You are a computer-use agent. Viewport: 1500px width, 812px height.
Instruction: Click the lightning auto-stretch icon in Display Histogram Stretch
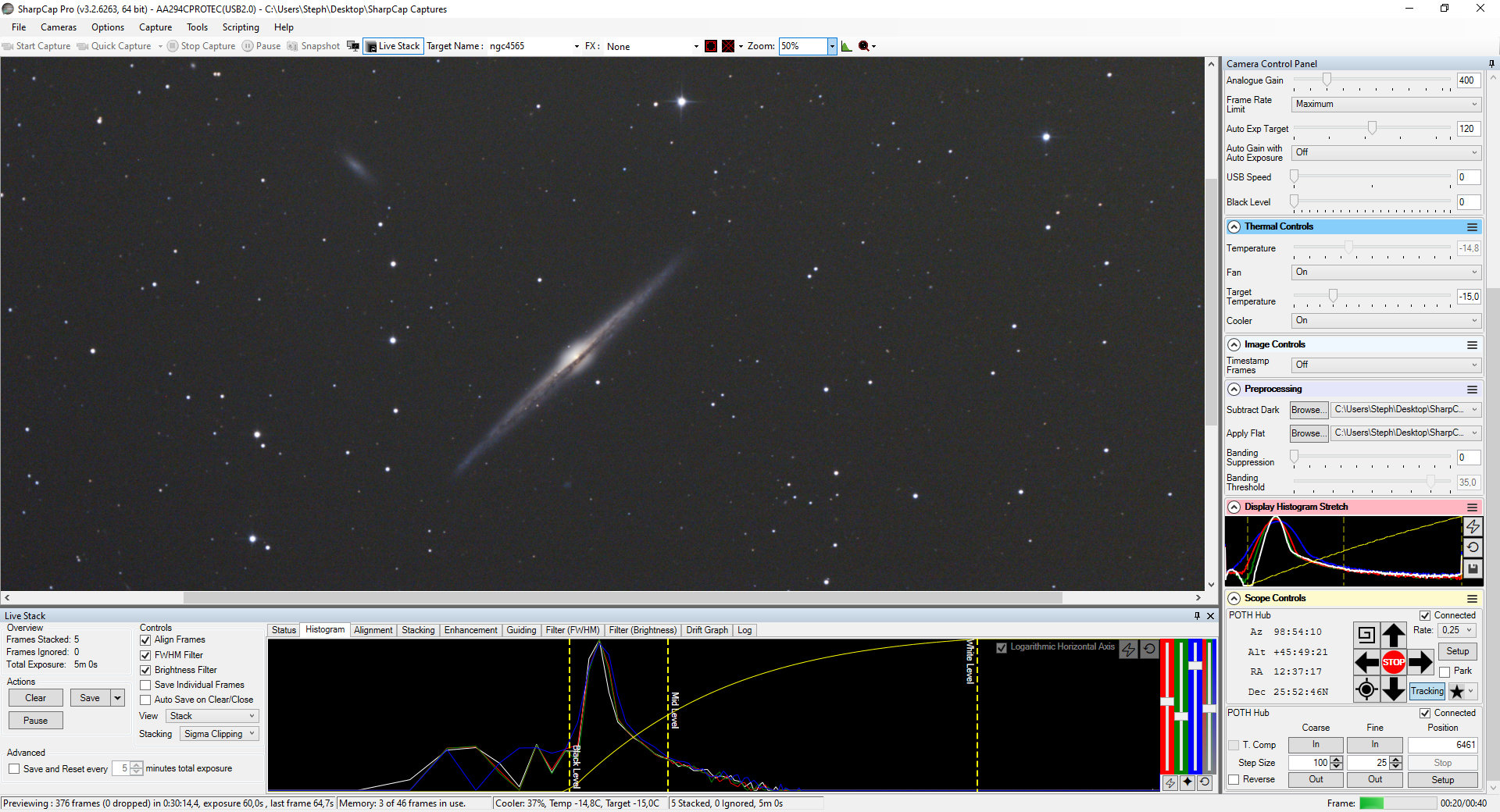pos(1473,527)
